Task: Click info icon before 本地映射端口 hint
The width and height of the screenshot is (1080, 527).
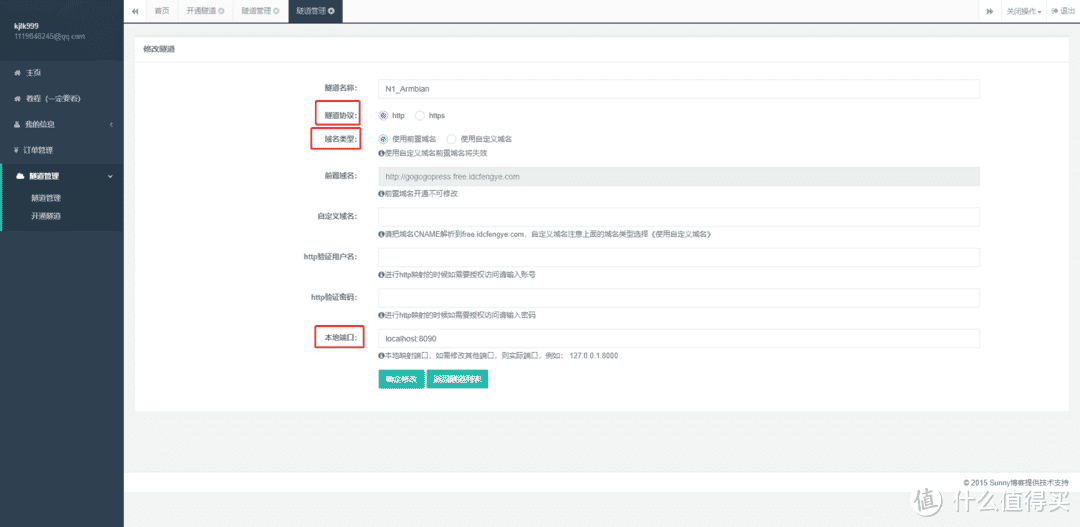Action: click(382, 356)
